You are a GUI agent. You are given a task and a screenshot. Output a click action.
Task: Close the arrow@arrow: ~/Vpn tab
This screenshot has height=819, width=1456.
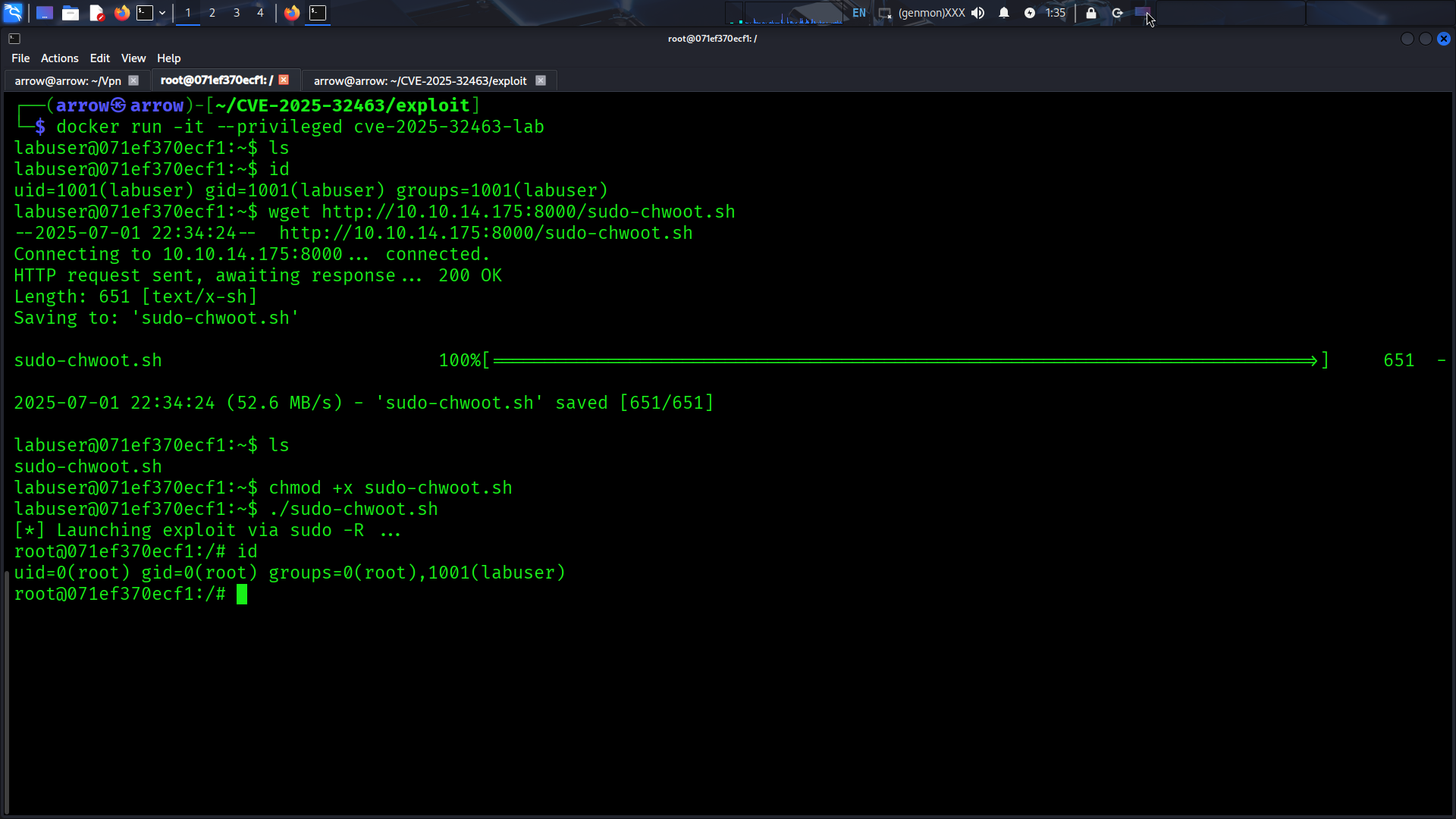pyautogui.click(x=133, y=80)
